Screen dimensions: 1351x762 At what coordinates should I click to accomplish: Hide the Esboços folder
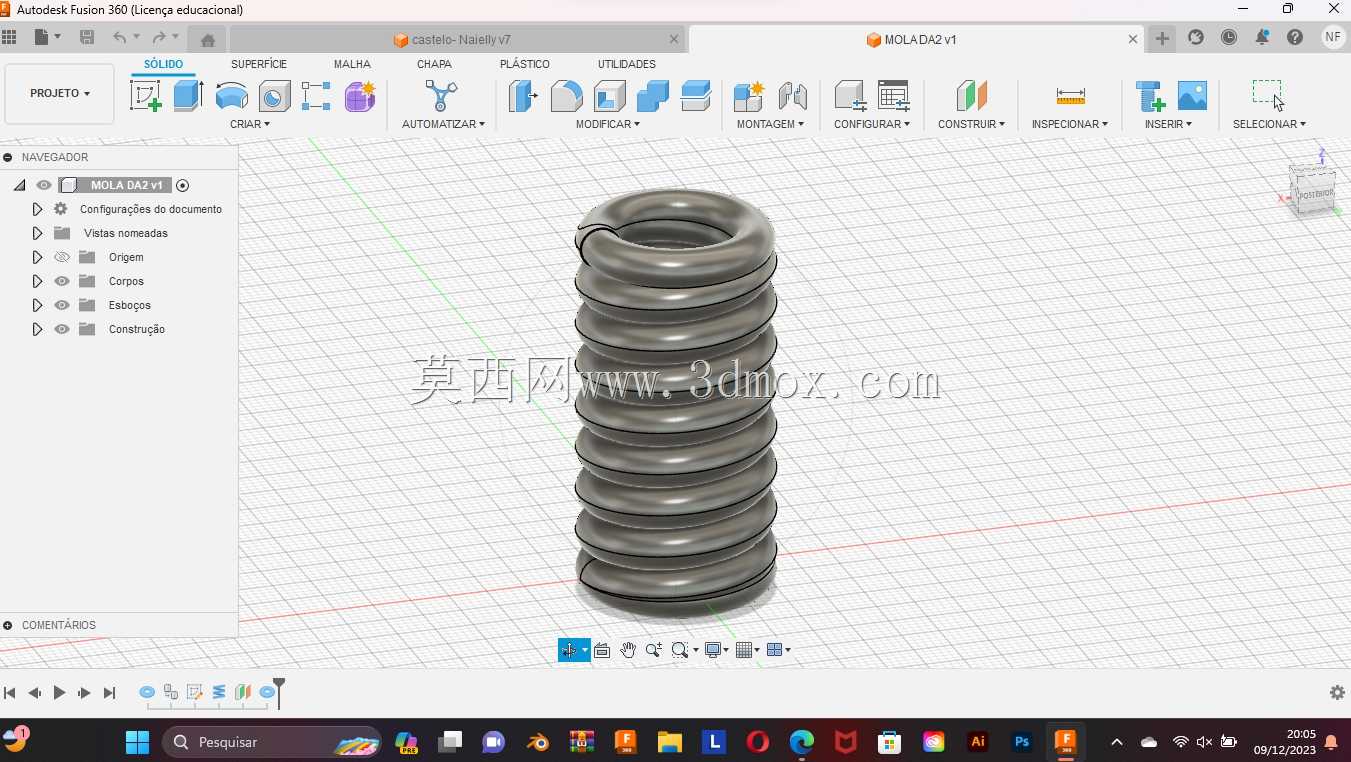[x=62, y=305]
